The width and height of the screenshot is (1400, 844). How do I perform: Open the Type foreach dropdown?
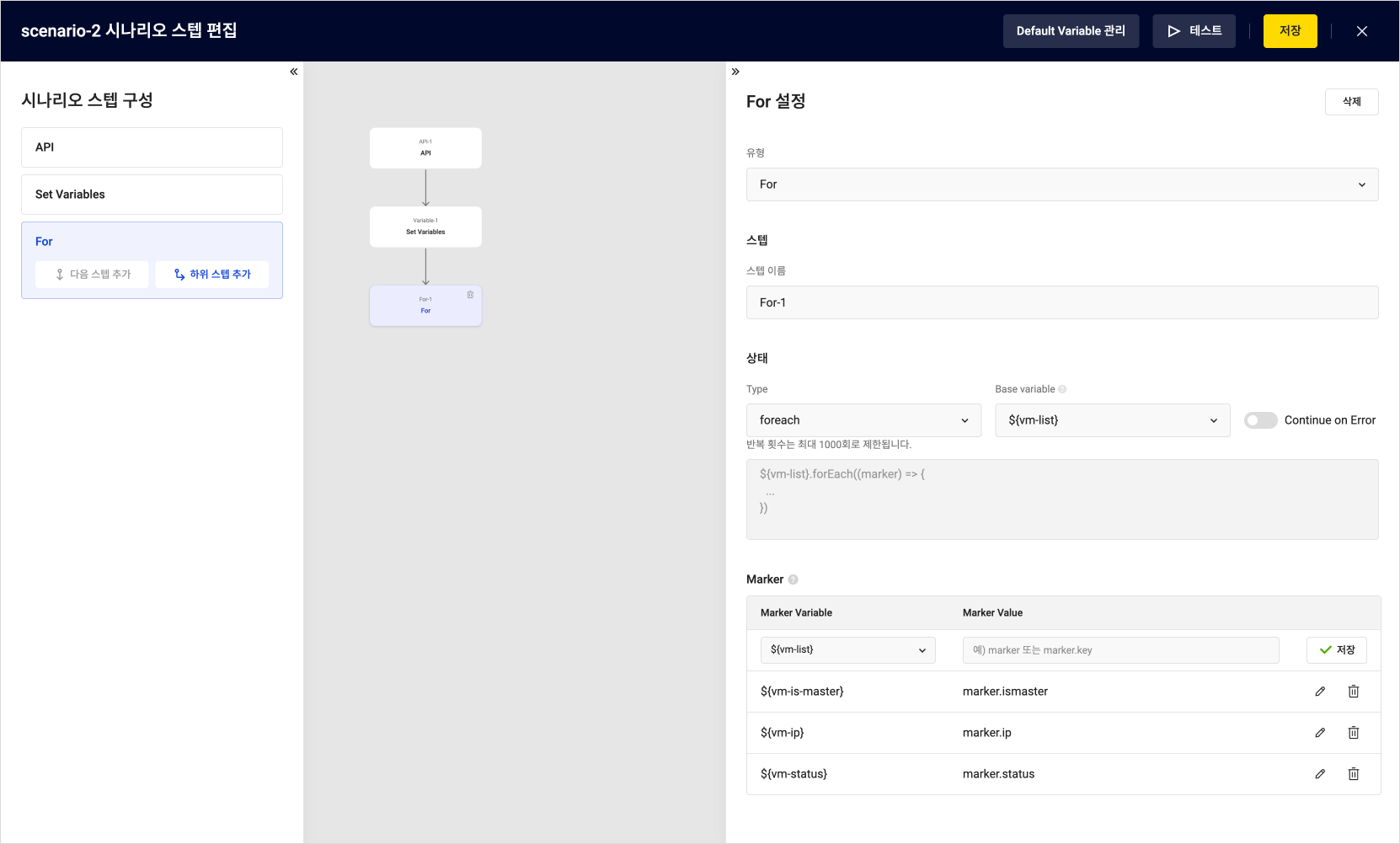[863, 420]
